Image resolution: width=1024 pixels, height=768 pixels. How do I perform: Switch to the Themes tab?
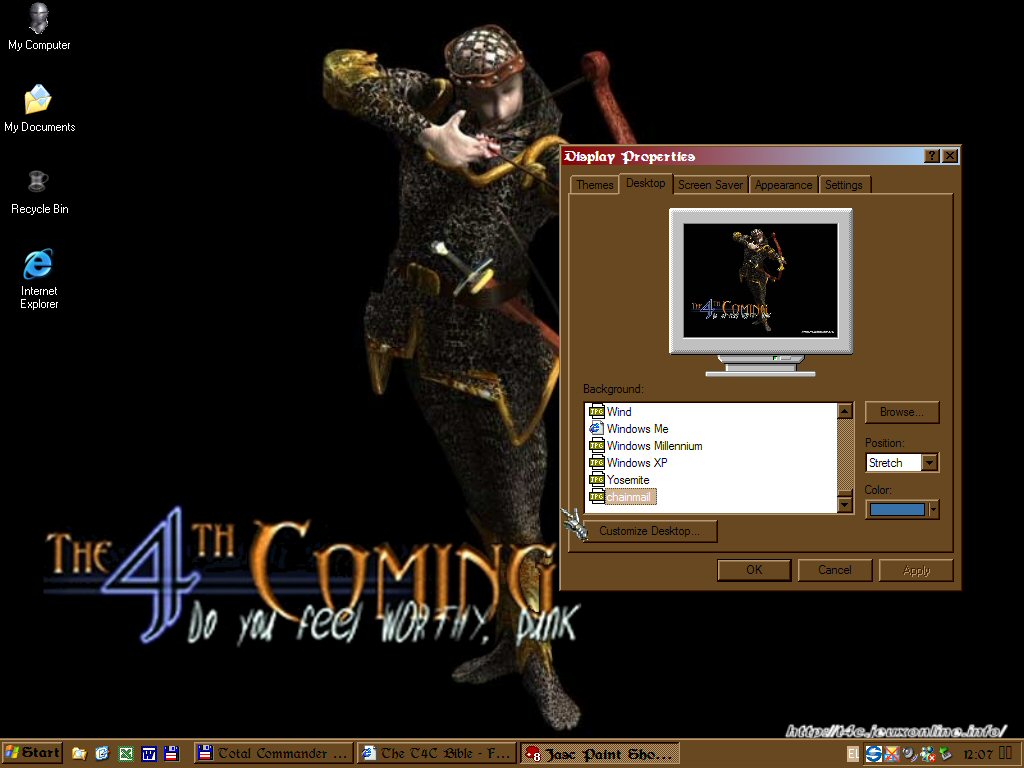tap(595, 185)
